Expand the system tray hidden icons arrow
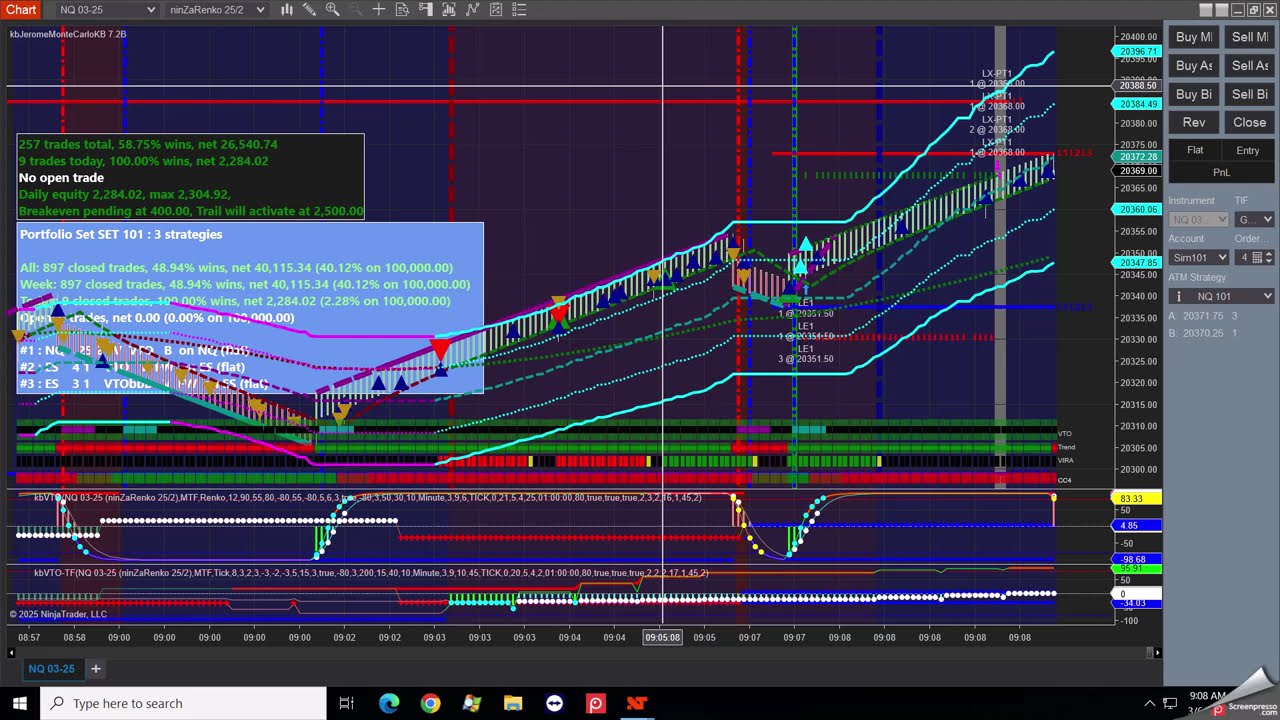 pos(1149,703)
